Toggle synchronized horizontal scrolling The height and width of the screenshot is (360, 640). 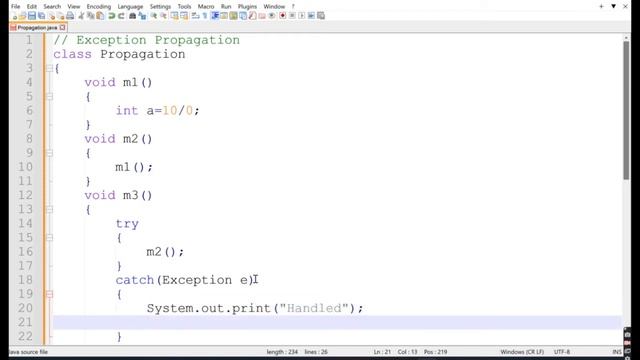click(184, 16)
